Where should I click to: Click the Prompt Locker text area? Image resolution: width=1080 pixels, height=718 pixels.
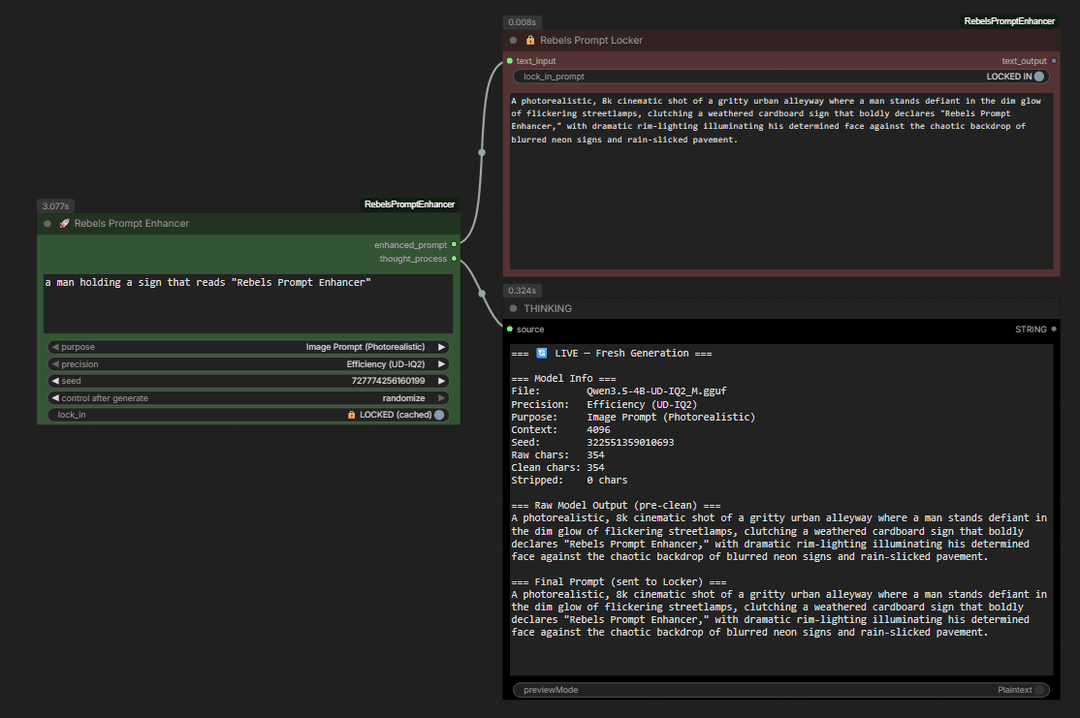pos(781,180)
